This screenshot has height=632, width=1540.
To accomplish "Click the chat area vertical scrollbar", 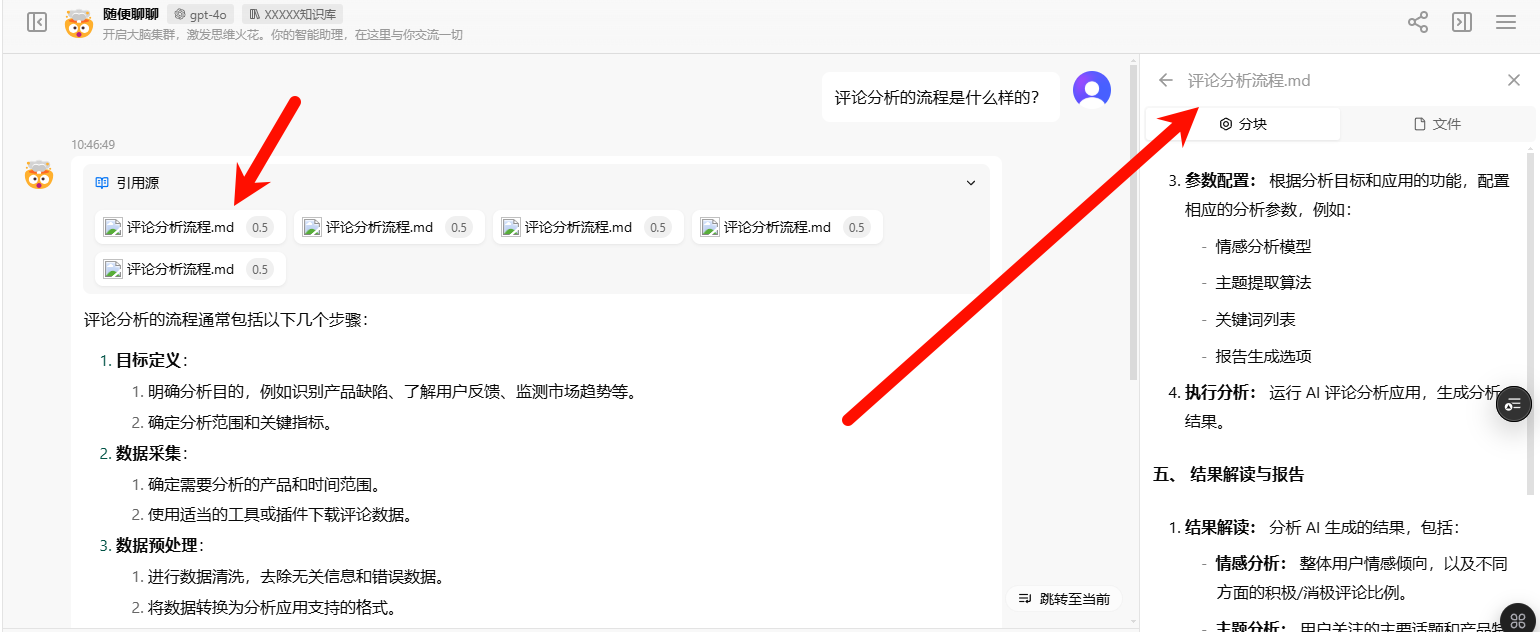I will (1132, 220).
